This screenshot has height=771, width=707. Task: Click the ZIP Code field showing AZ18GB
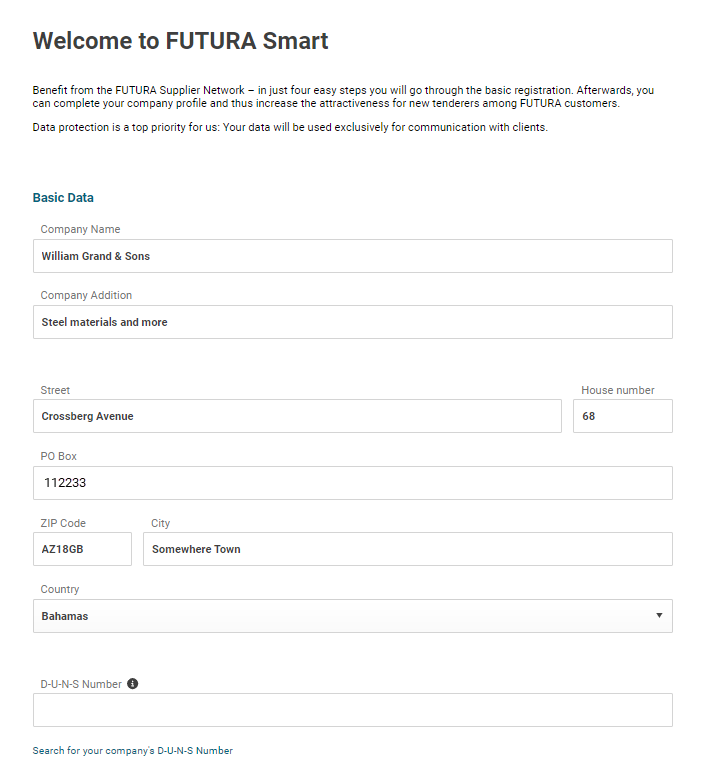82,549
